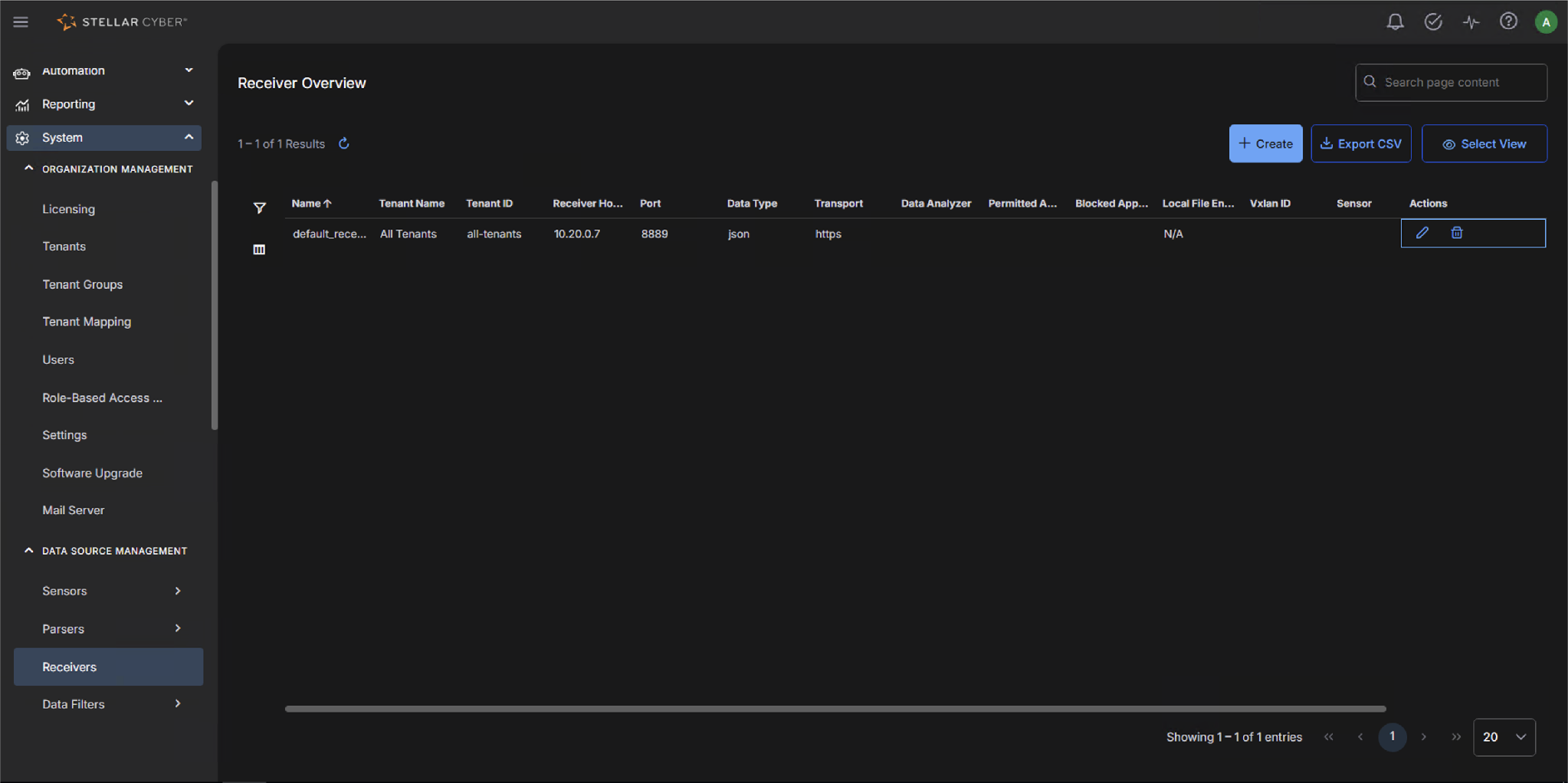Click the search magnifier icon
The image size is (1568, 783).
[x=1370, y=82]
